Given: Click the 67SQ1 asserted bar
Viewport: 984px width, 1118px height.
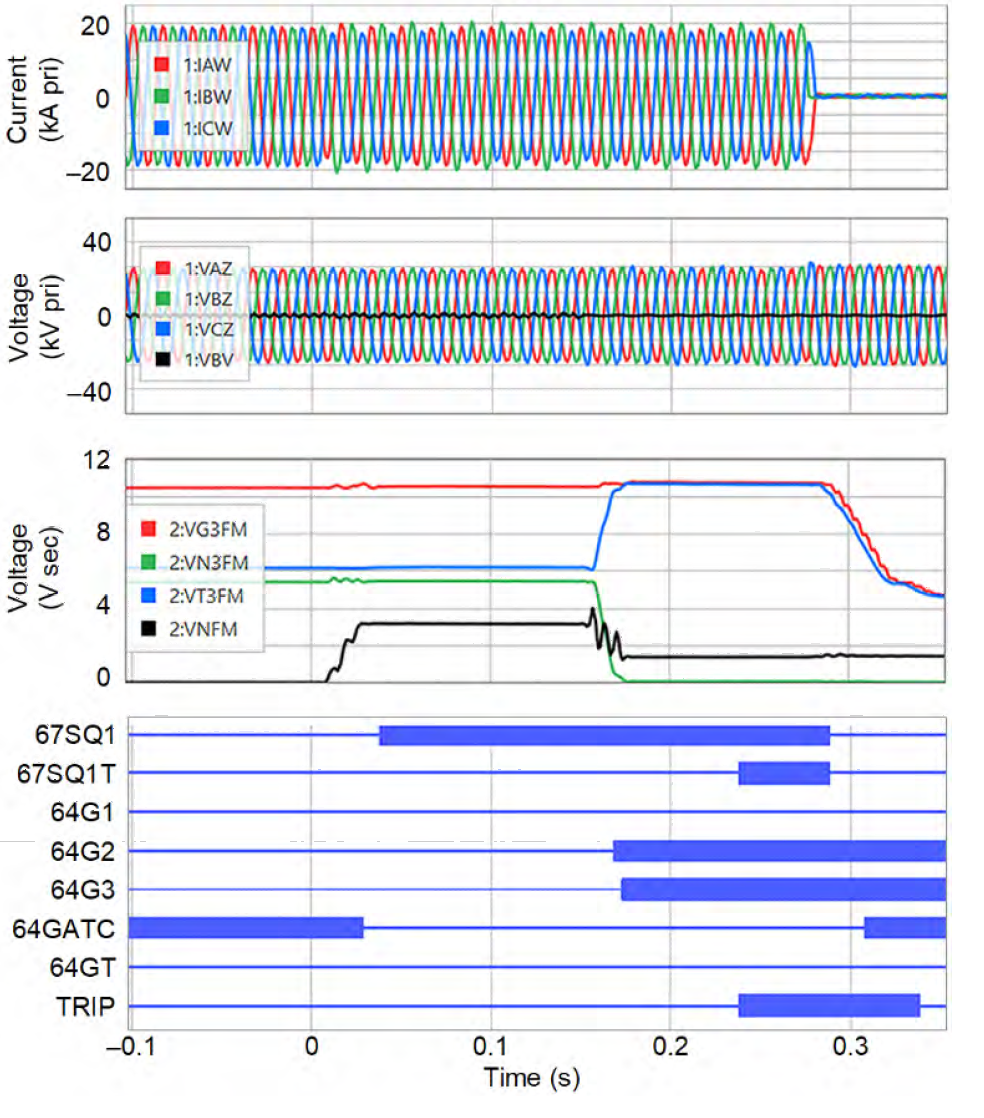Looking at the screenshot, I should [605, 735].
